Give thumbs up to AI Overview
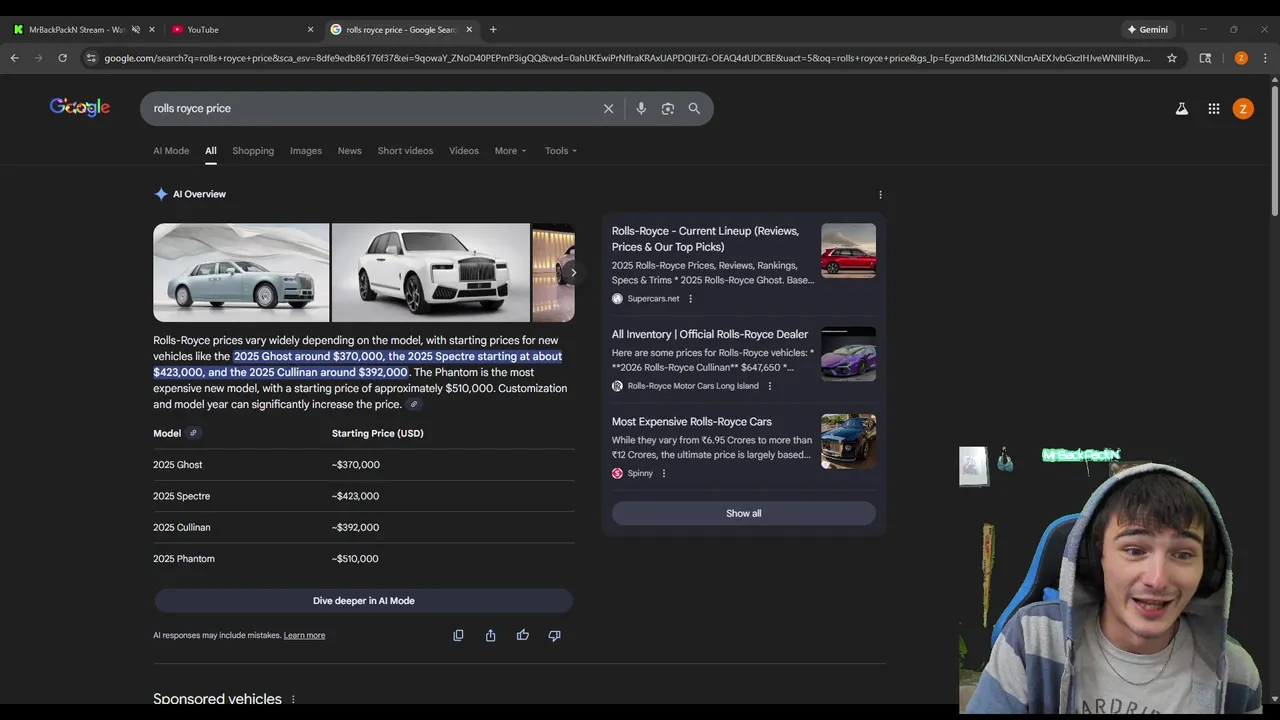The height and width of the screenshot is (720, 1280). click(522, 635)
